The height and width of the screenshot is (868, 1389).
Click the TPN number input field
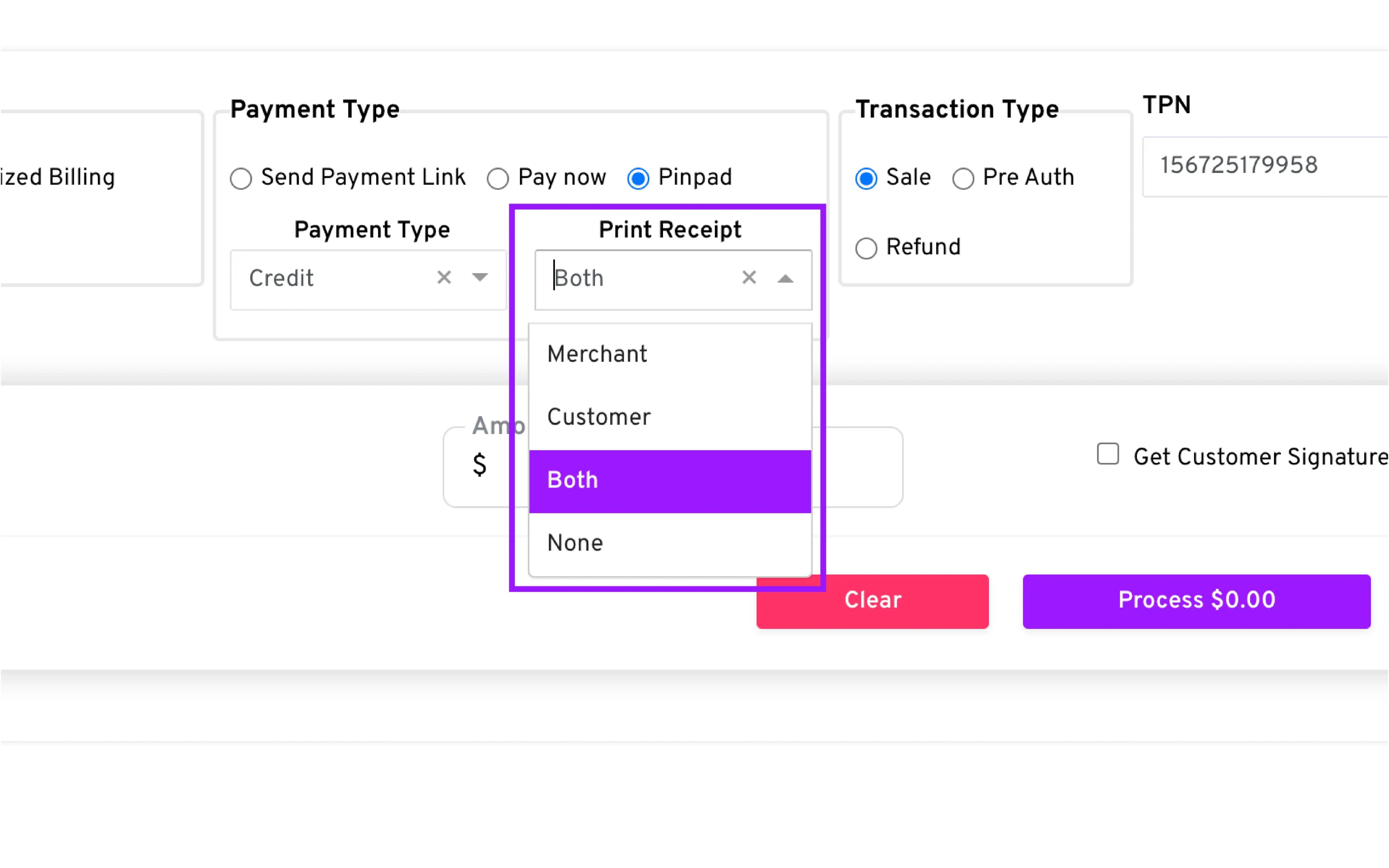[1263, 166]
